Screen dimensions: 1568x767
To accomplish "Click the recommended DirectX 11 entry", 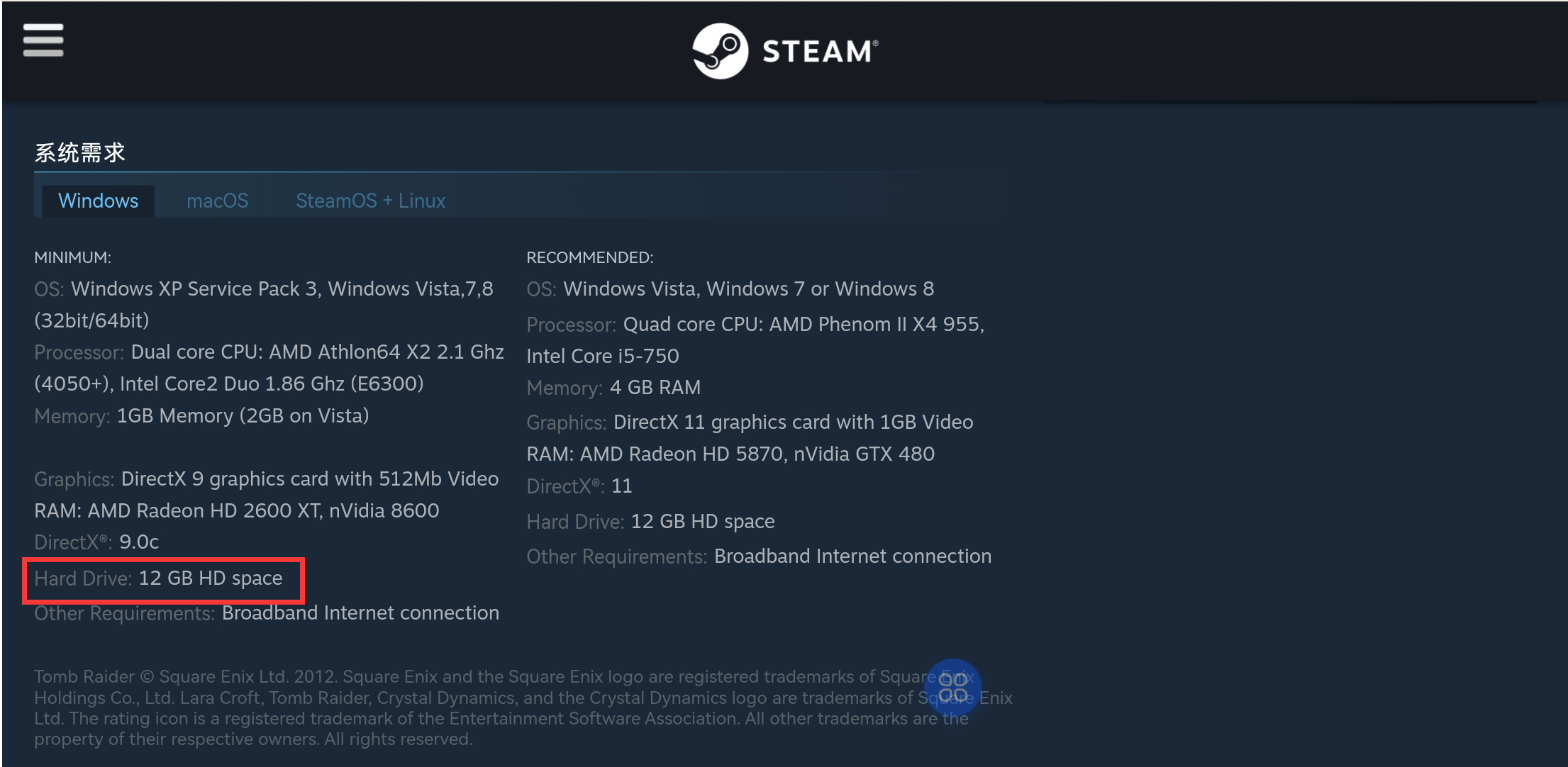I will tap(579, 486).
